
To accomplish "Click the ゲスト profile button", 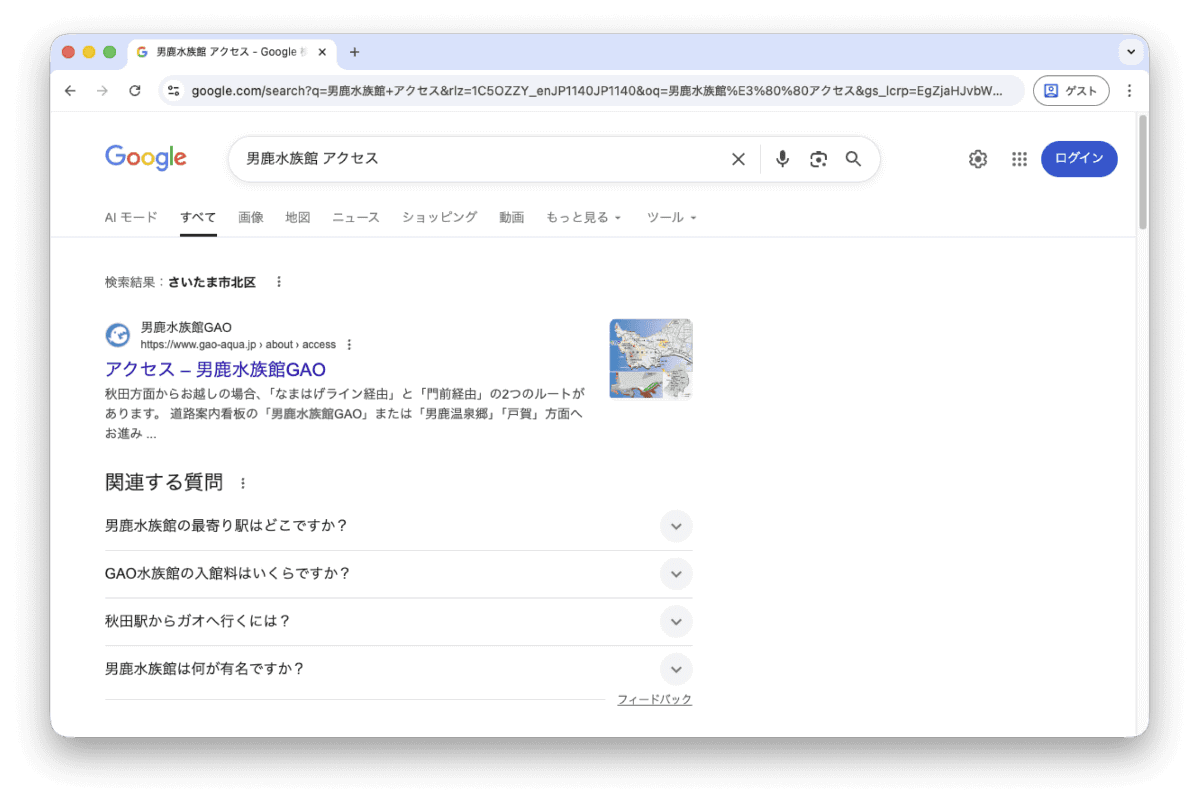I will pos(1071,91).
